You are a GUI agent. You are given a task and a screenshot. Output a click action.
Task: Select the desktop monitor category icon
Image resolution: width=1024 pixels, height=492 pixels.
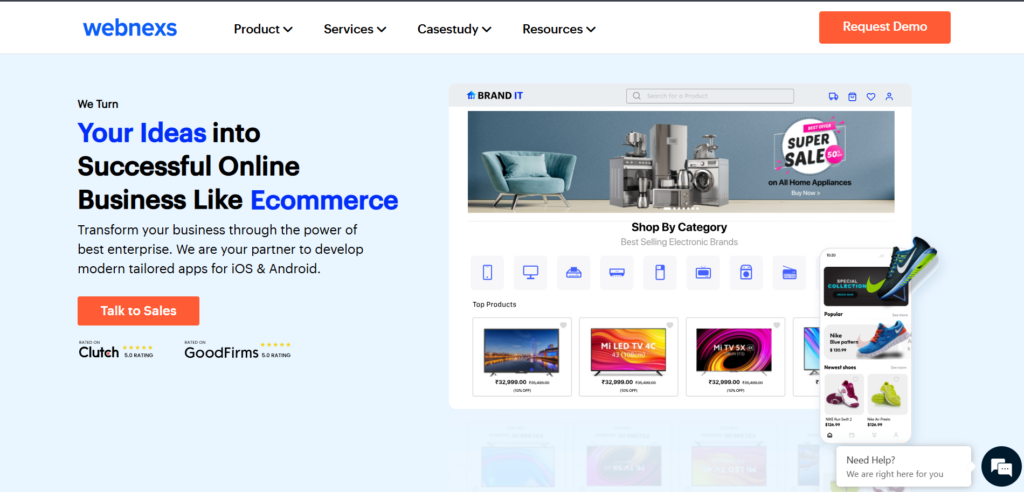(530, 272)
